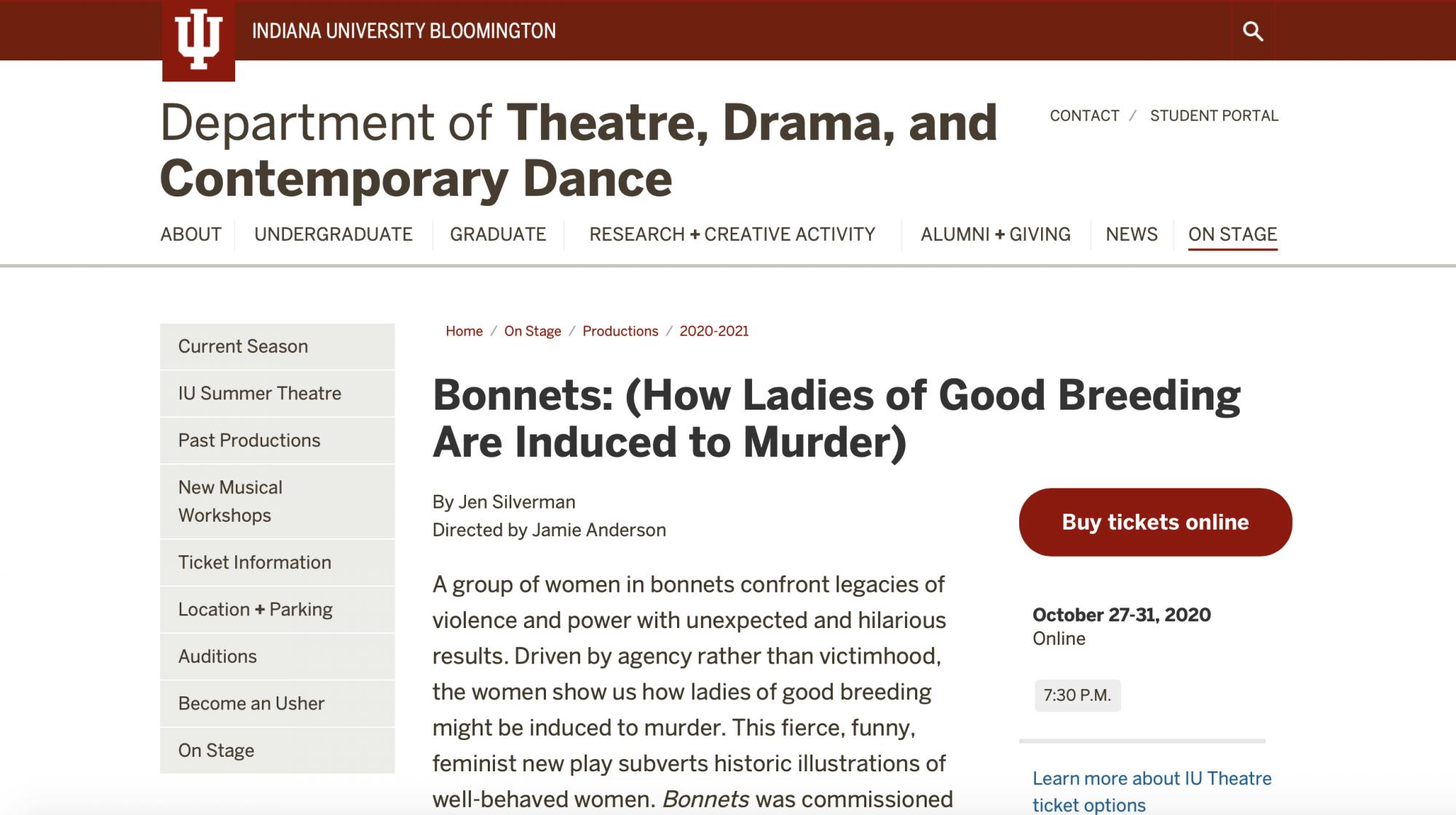
Task: Click the IU trident logo
Action: coord(198,40)
